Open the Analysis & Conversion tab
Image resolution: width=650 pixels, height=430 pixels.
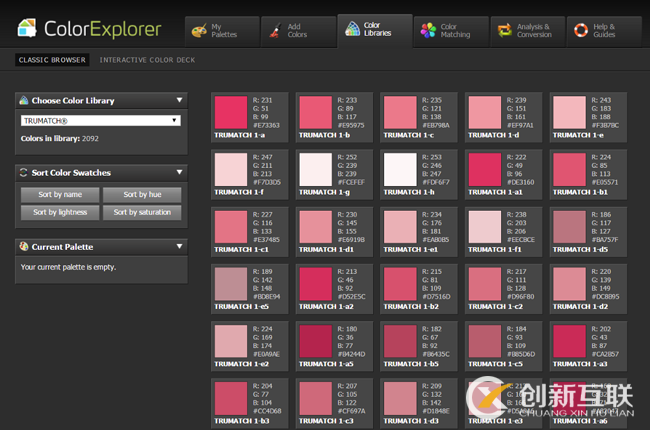[x=528, y=31]
